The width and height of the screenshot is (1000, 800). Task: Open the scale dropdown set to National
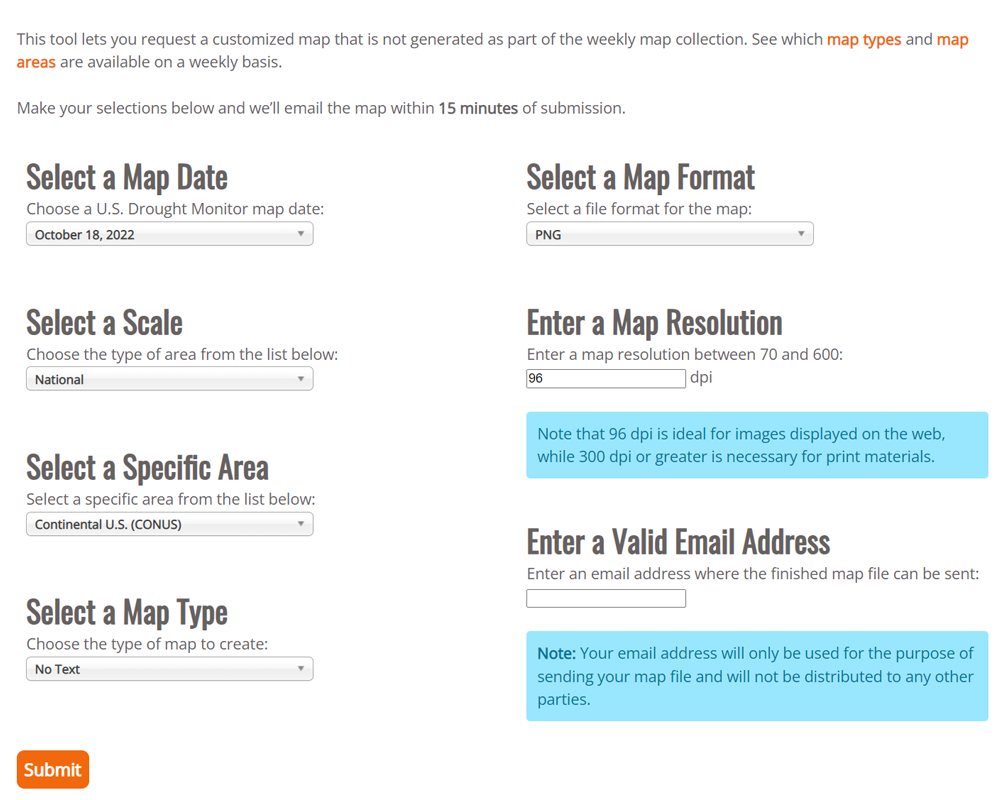(168, 379)
